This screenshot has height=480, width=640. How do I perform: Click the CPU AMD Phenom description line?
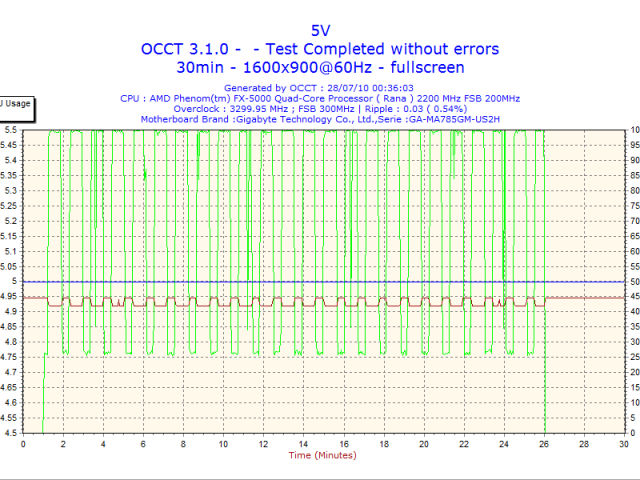[320, 98]
